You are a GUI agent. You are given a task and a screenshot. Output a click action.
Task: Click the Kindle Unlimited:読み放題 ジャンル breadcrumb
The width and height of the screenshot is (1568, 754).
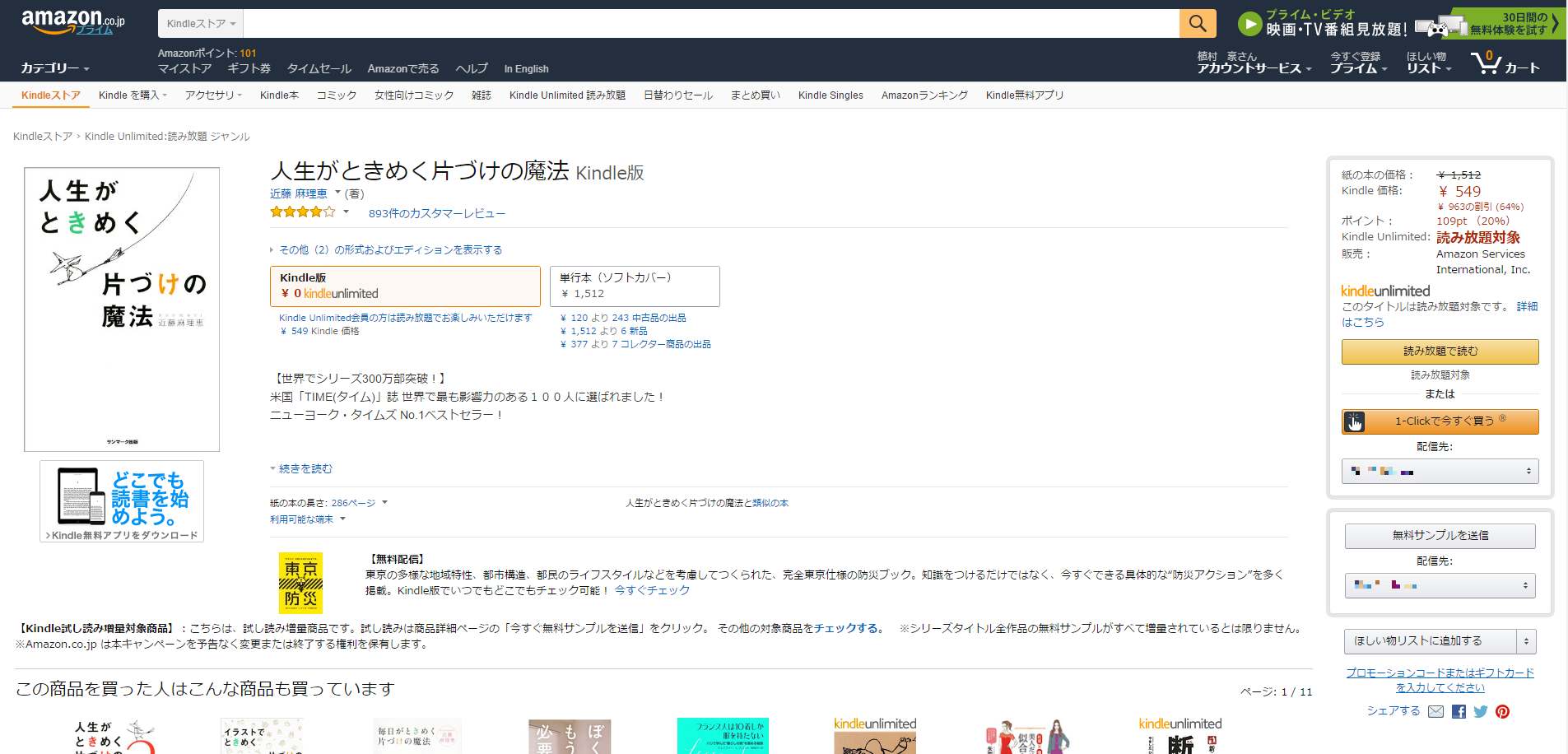167,137
